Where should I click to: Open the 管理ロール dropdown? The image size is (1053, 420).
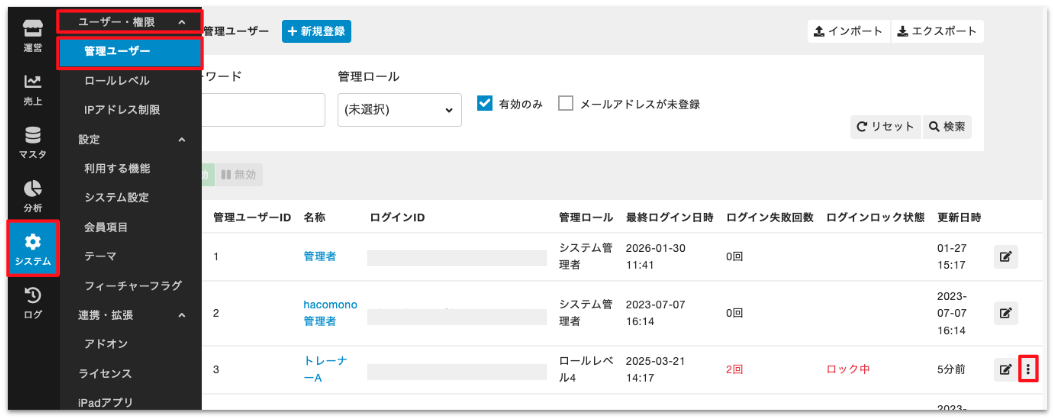399,110
